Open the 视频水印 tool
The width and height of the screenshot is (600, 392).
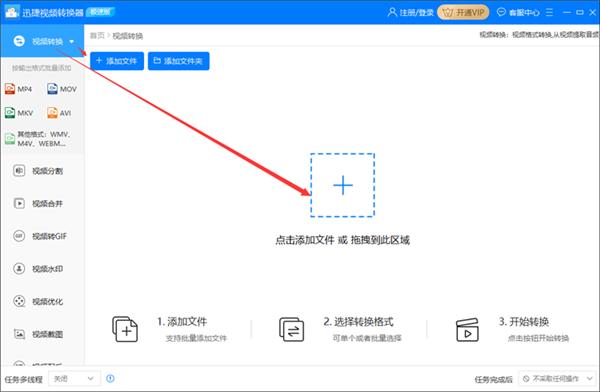[42, 269]
